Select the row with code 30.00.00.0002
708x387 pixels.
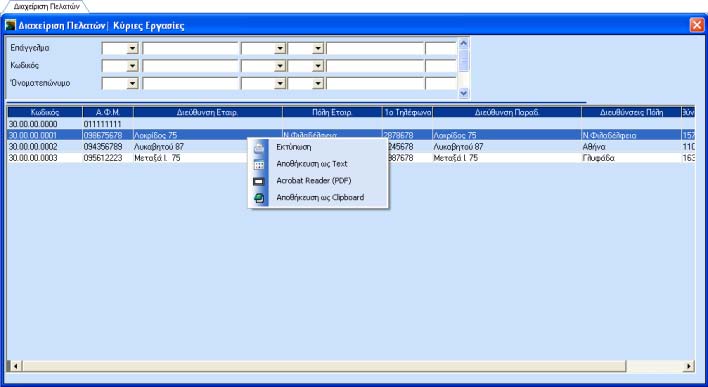(x=351, y=147)
